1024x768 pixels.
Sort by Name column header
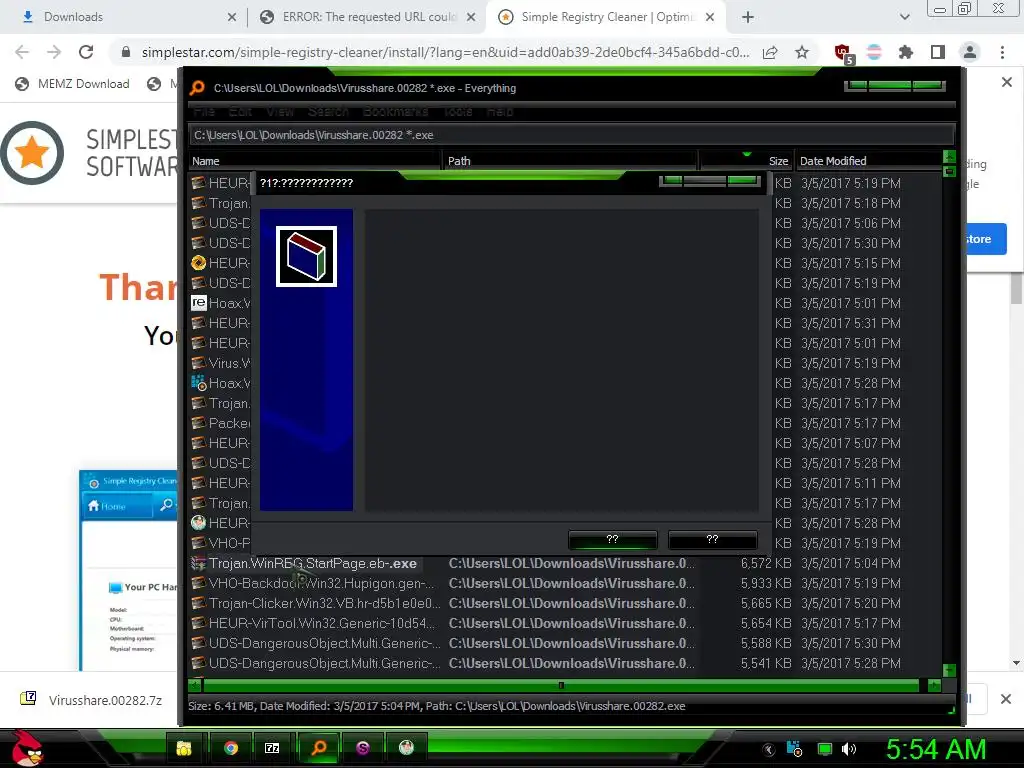tap(315, 161)
